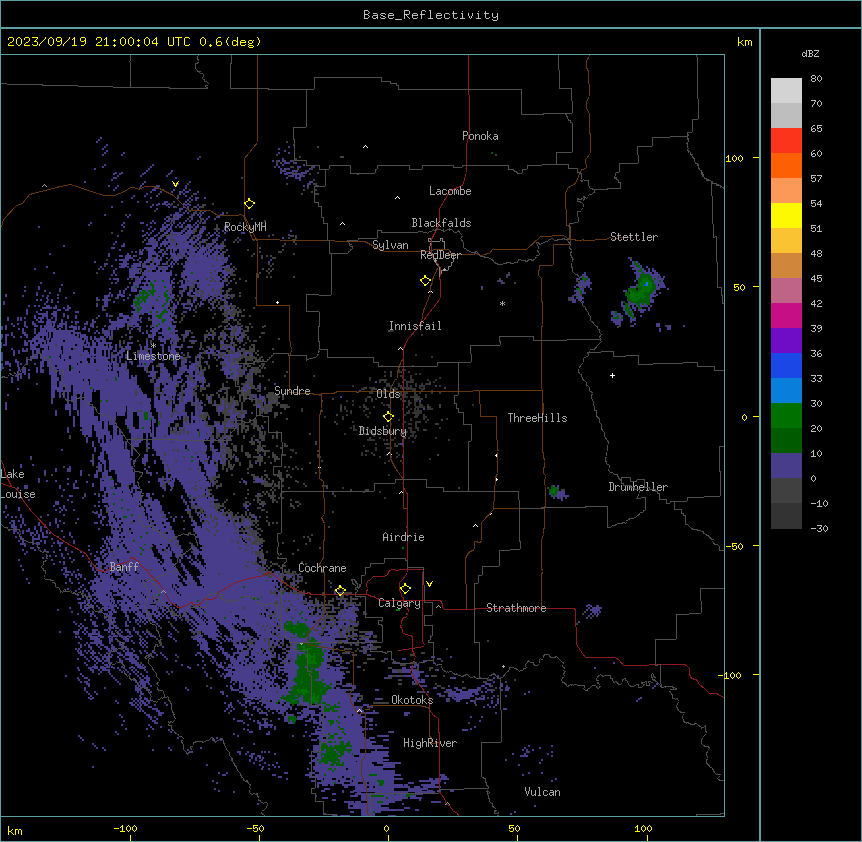
Task: Click the -50 tick on the bottom axis
Action: pyautogui.click(x=255, y=828)
